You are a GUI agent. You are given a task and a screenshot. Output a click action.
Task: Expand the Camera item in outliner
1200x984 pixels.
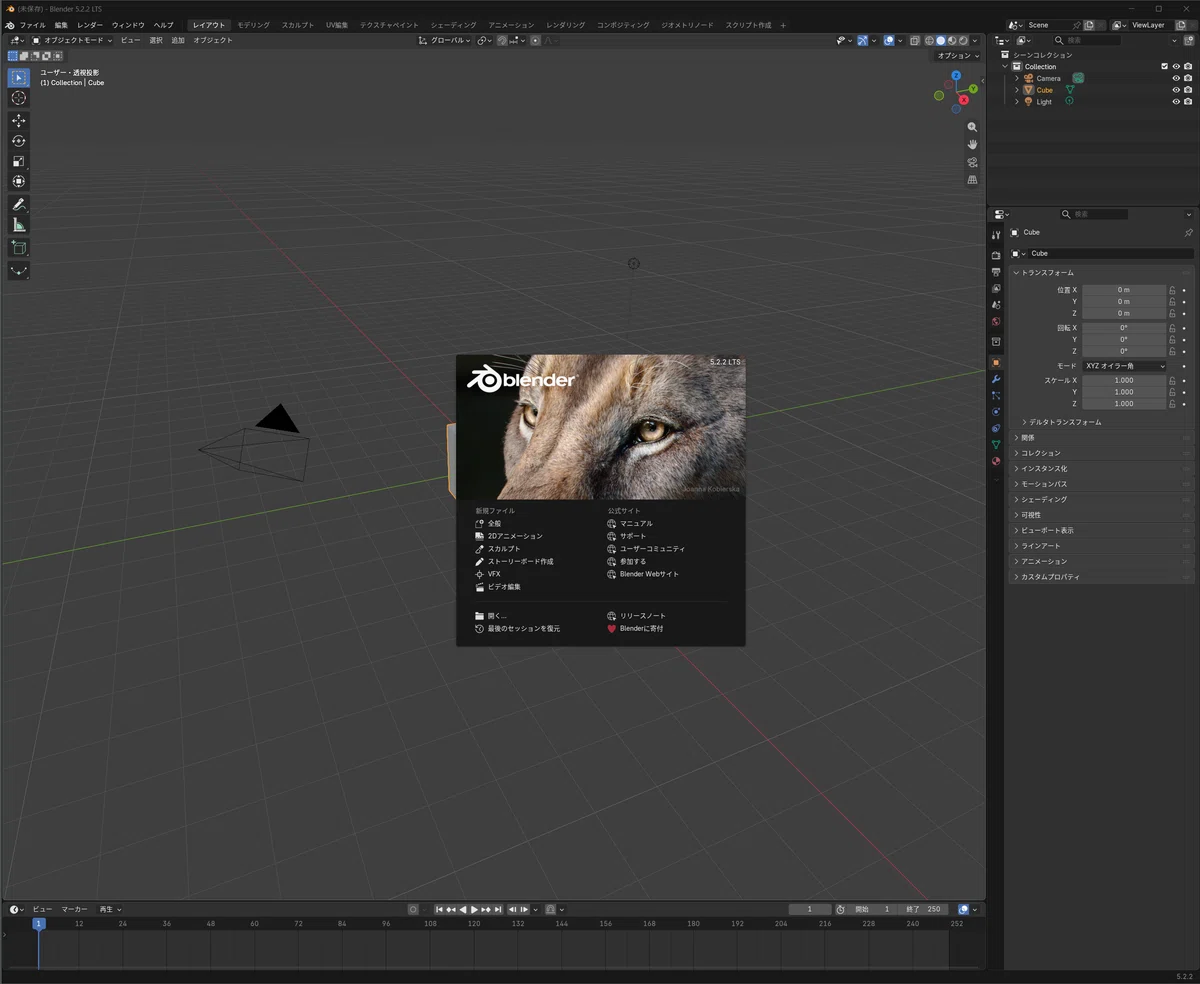point(1017,78)
